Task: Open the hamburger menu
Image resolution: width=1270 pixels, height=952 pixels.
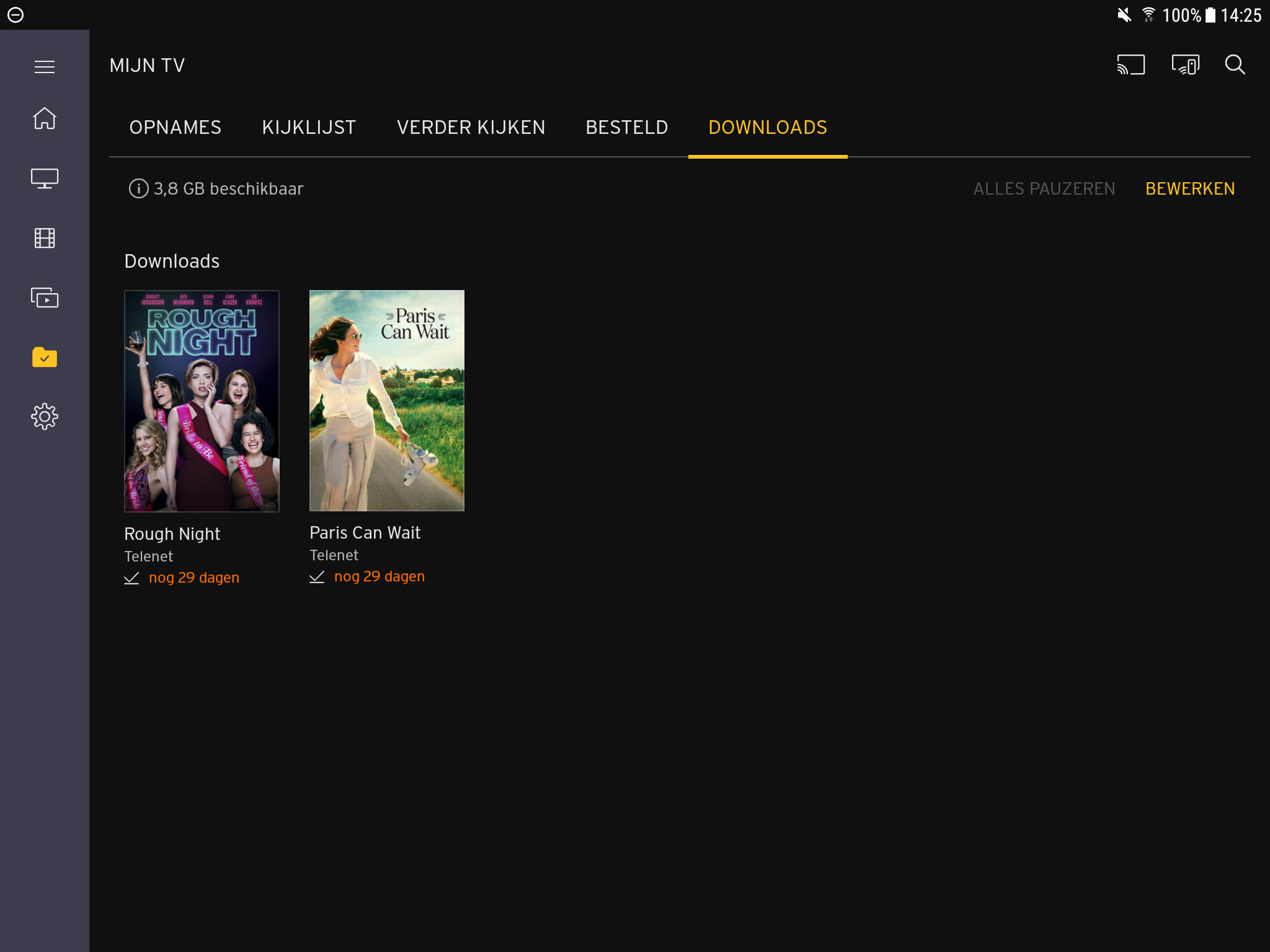Action: coord(44,66)
